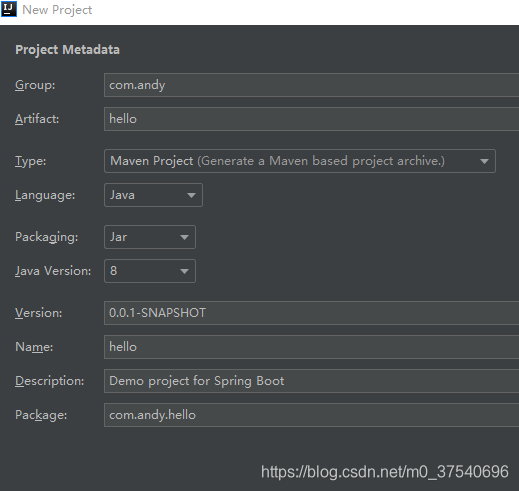Click the IntelliJ IDEA icon in title bar

click(x=8, y=9)
